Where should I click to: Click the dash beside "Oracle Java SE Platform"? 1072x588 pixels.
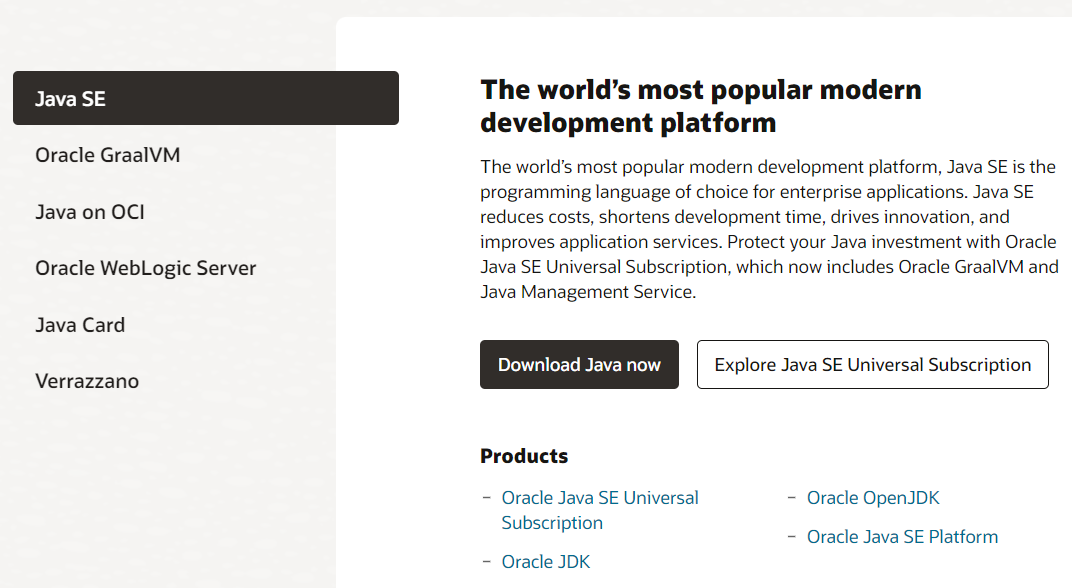pos(792,537)
